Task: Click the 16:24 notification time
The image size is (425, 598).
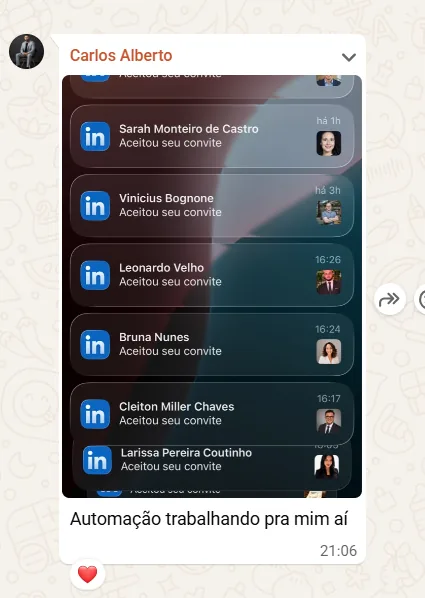Action: (x=328, y=329)
